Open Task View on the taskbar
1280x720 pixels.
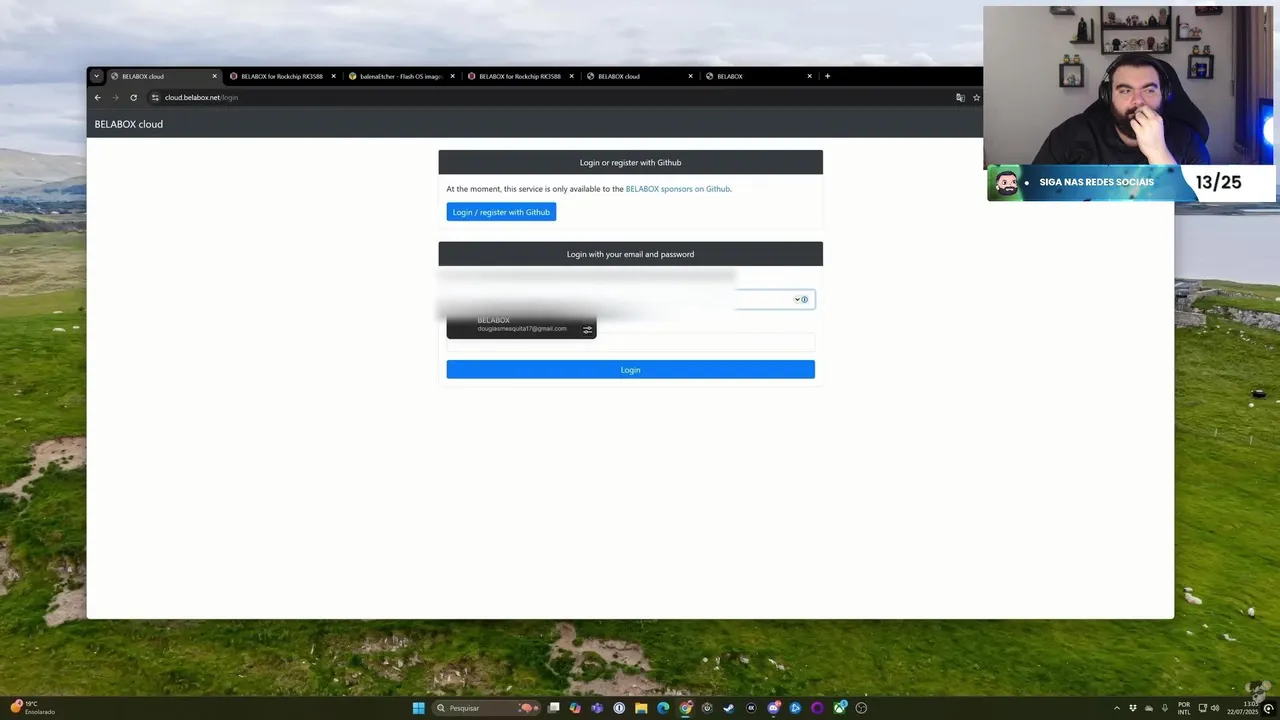[x=553, y=708]
